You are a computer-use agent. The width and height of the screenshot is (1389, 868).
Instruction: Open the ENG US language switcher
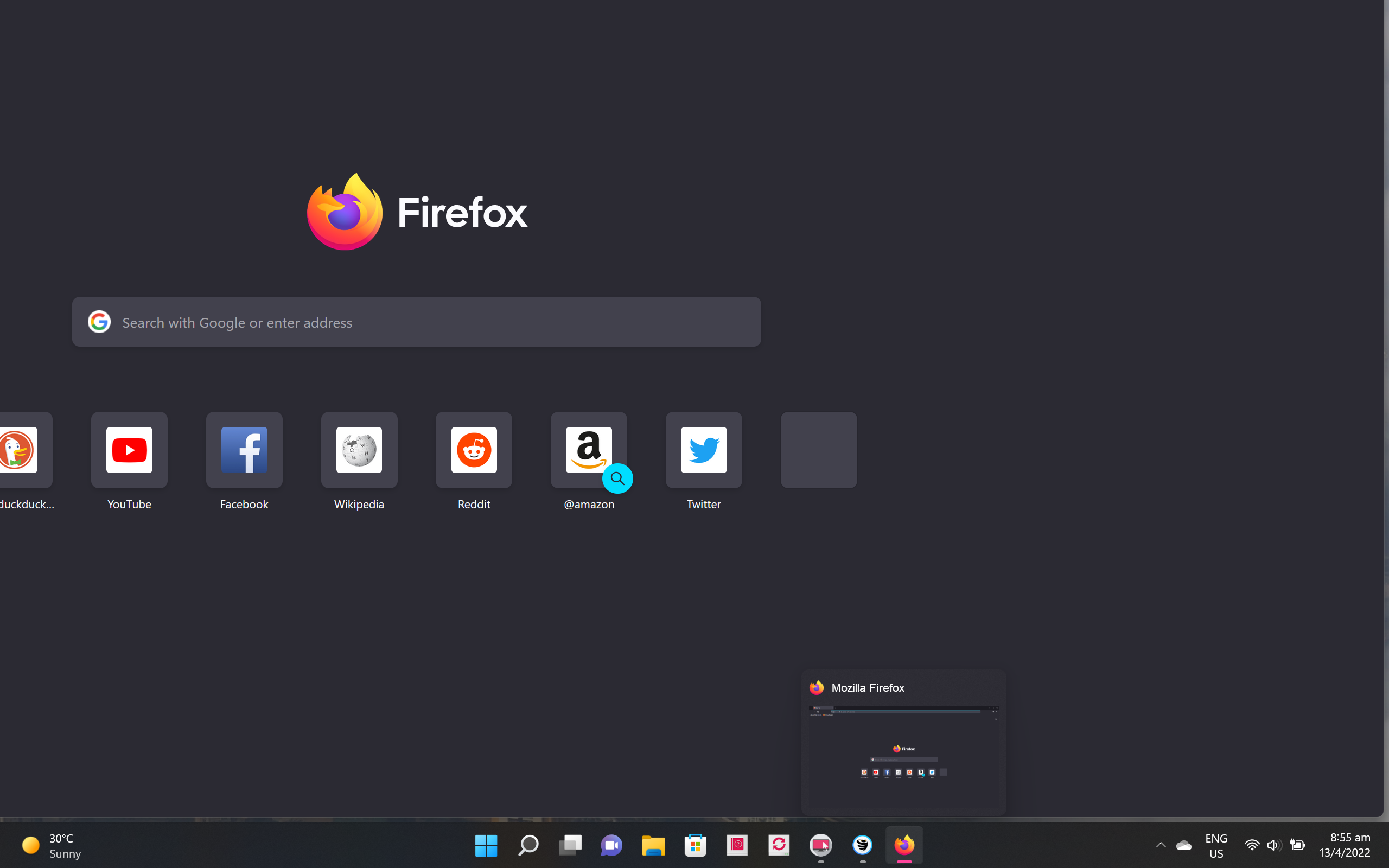pyautogui.click(x=1216, y=846)
